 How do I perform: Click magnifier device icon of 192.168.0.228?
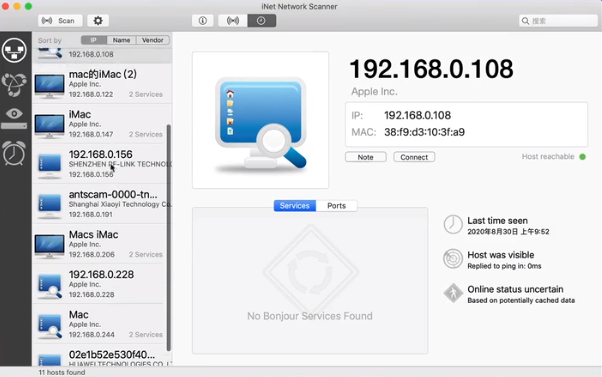pyautogui.click(x=50, y=286)
